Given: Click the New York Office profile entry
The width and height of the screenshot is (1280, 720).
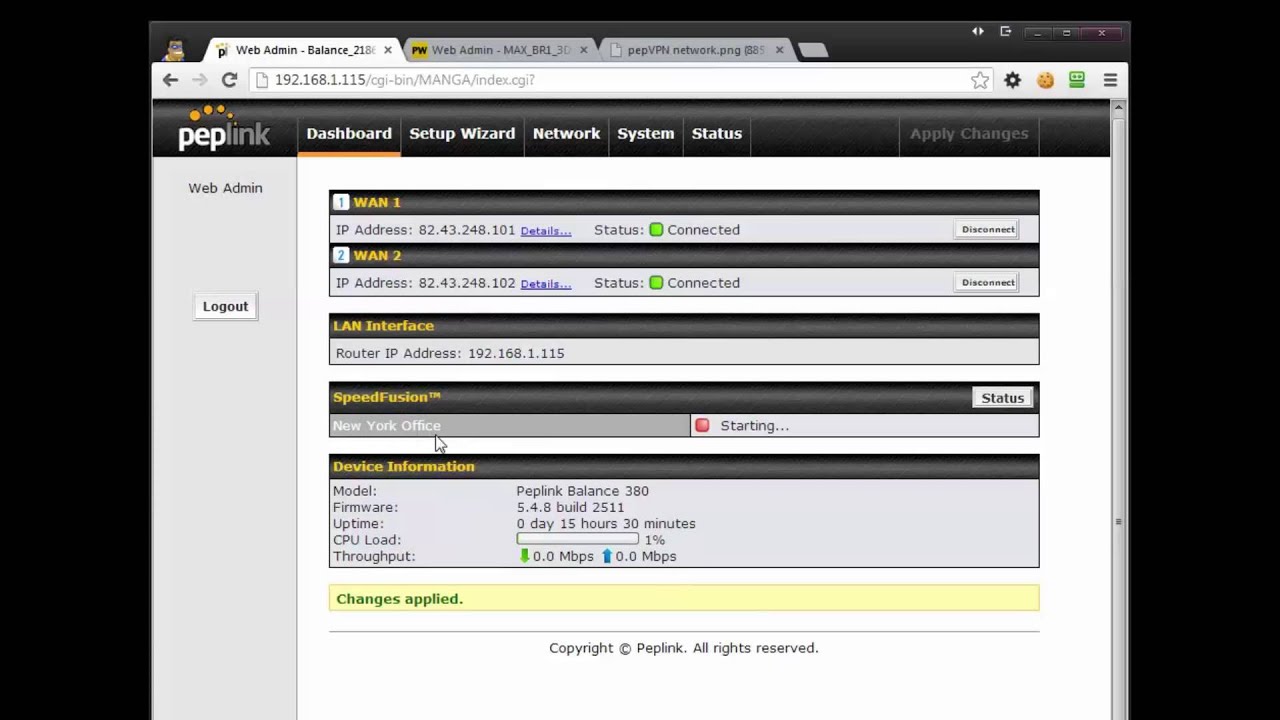Looking at the screenshot, I should pyautogui.click(x=510, y=426).
